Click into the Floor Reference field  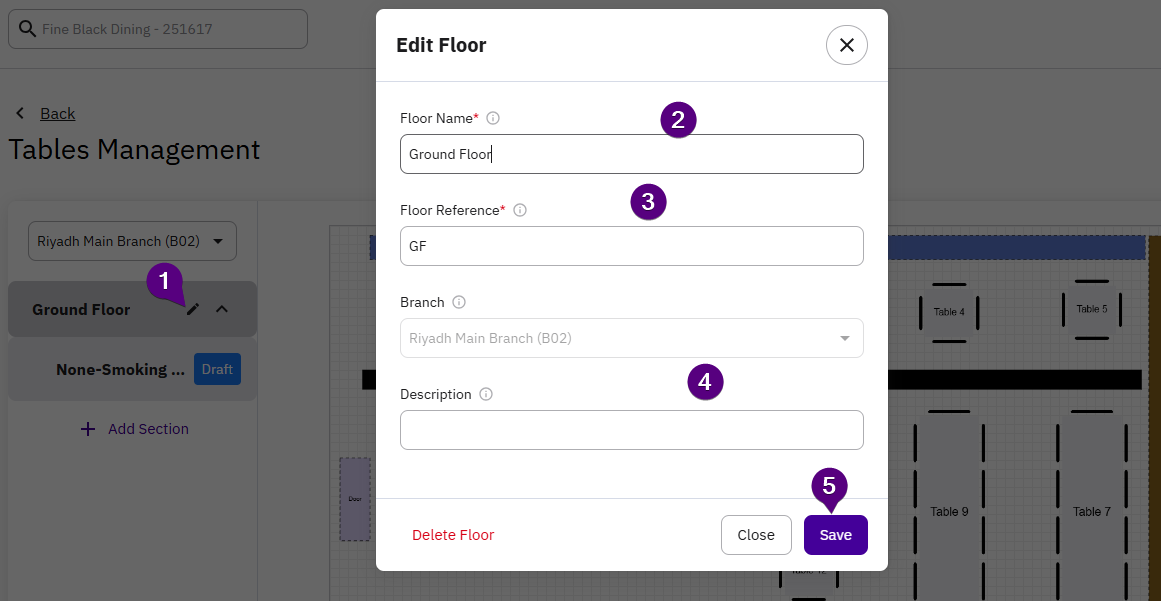(x=631, y=246)
